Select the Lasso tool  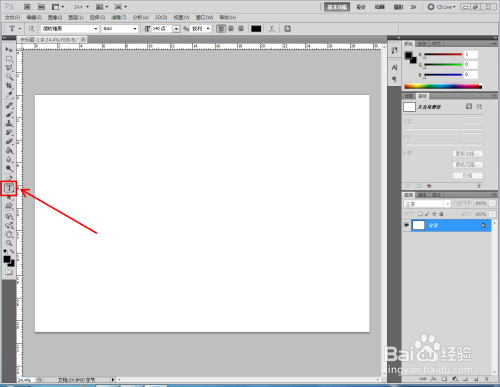(x=9, y=68)
